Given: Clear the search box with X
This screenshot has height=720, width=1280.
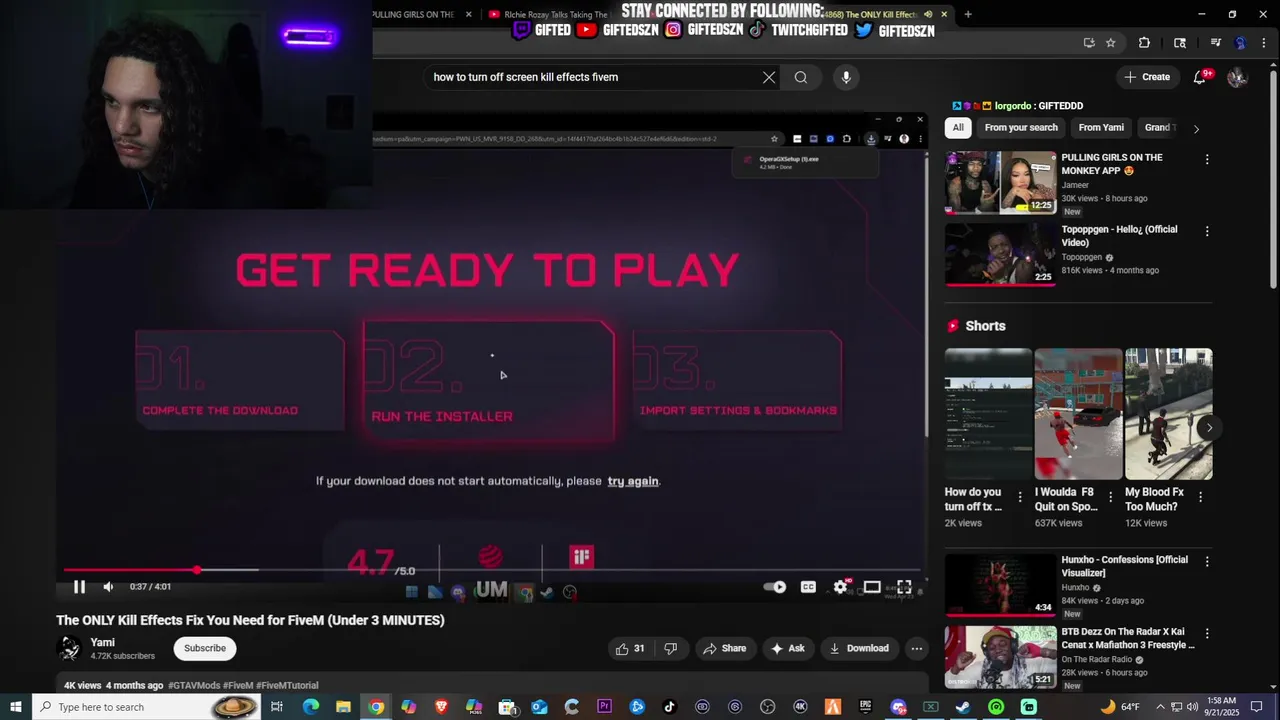Looking at the screenshot, I should [x=769, y=77].
